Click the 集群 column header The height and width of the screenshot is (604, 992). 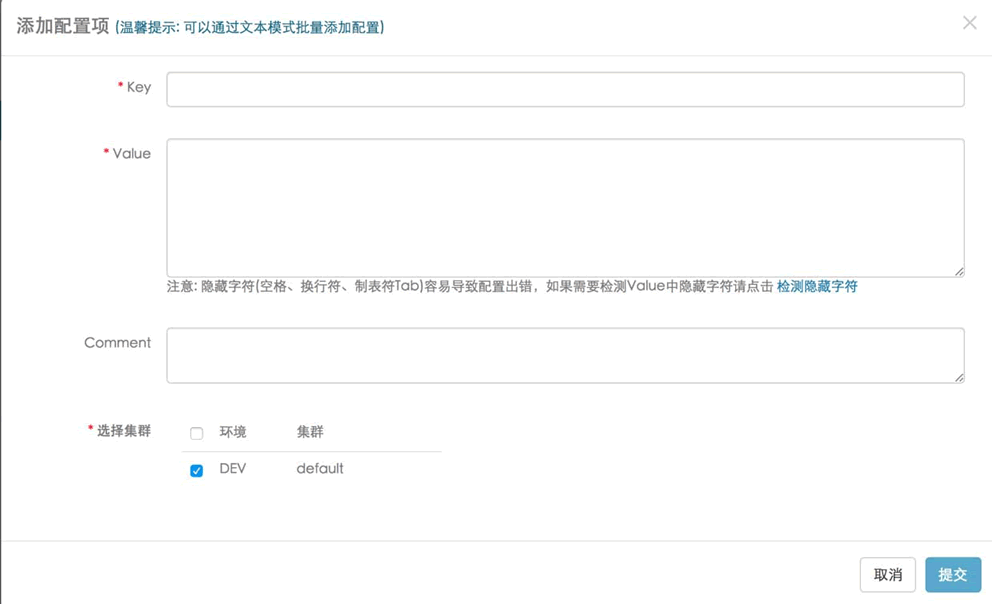pos(309,432)
